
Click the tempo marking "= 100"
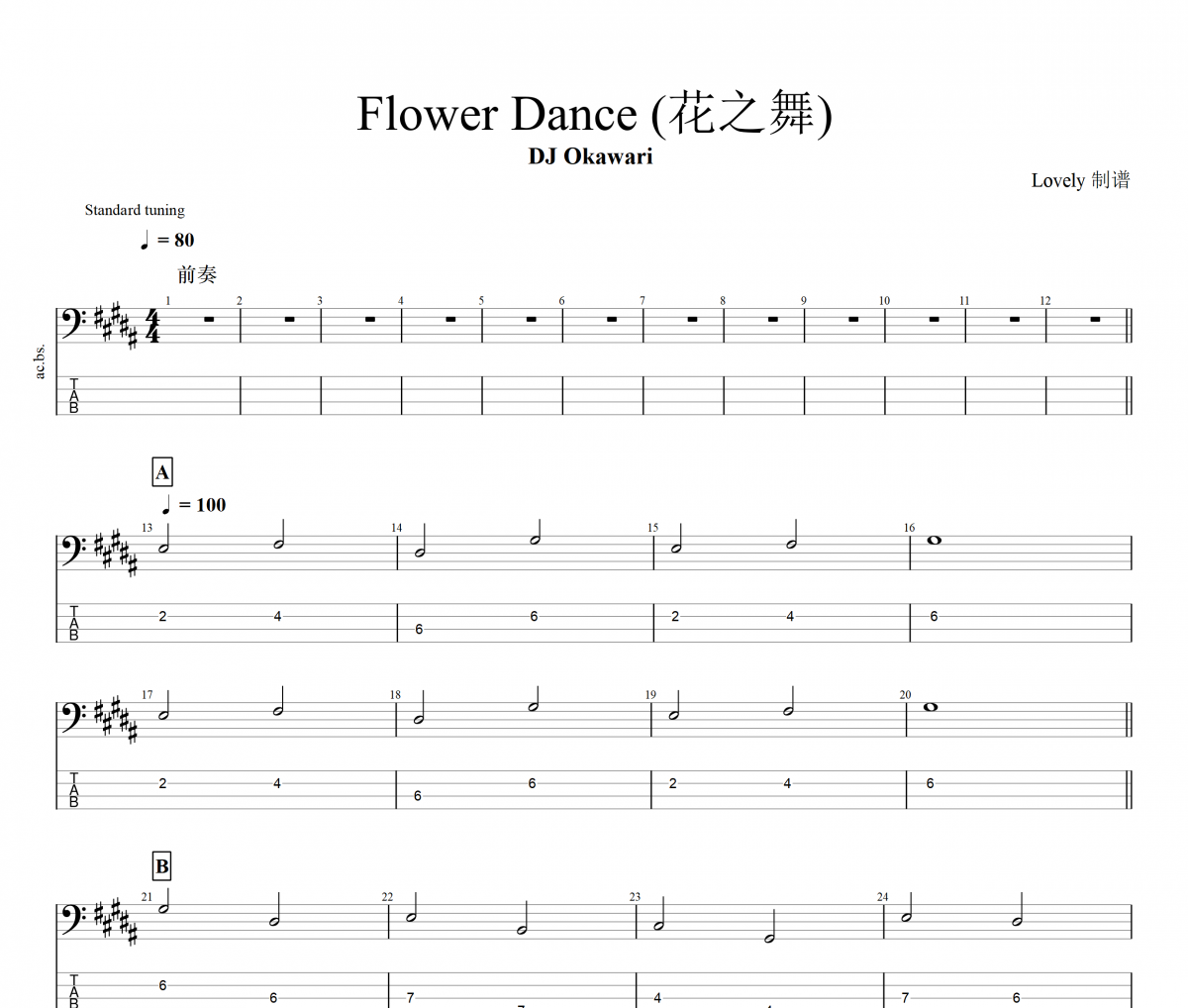click(193, 505)
